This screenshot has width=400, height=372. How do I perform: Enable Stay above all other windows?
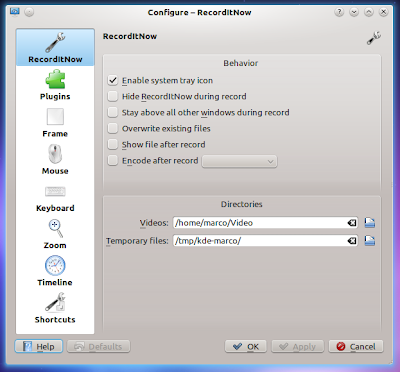(x=113, y=112)
